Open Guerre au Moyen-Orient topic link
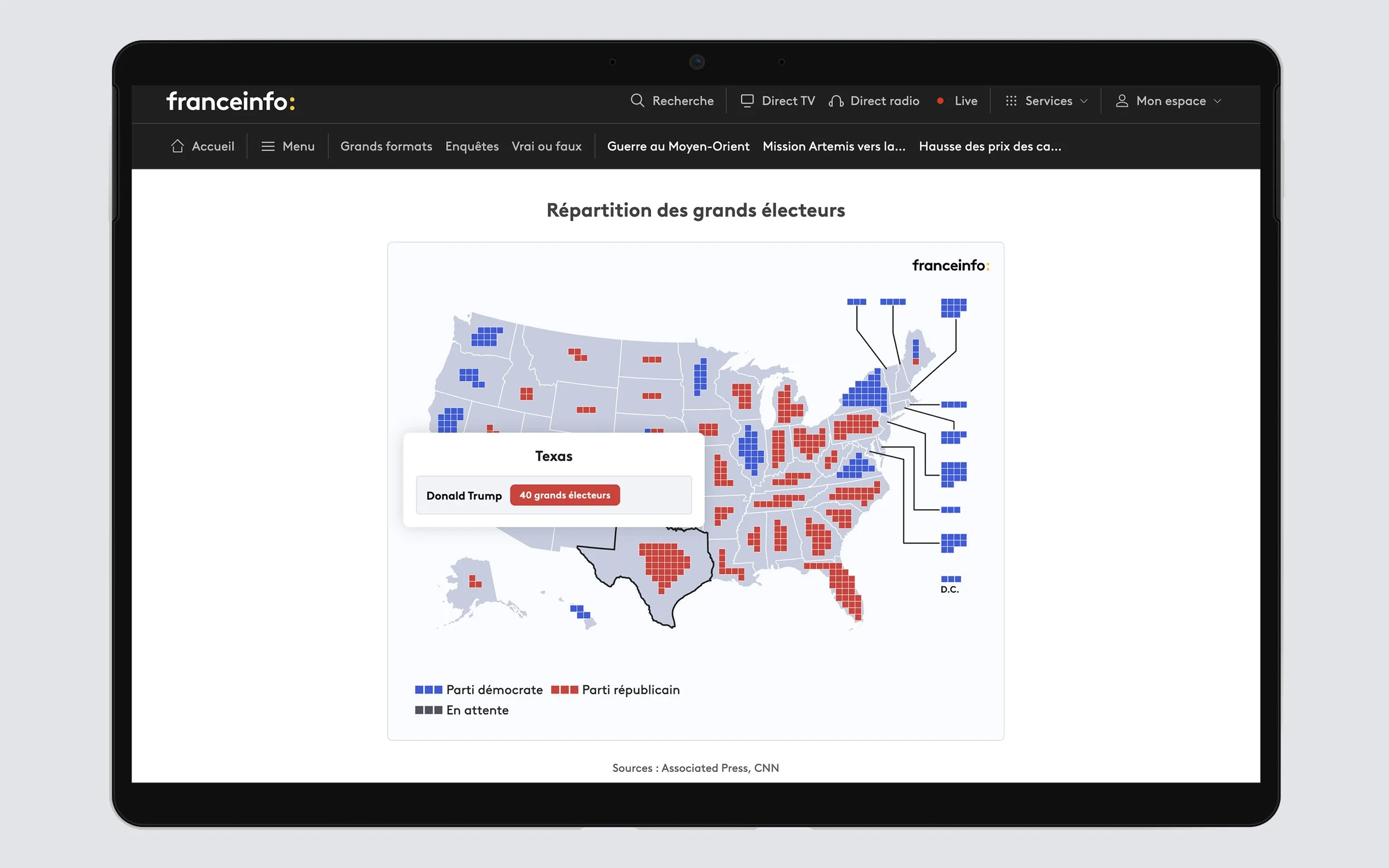The image size is (1389, 868). click(678, 146)
